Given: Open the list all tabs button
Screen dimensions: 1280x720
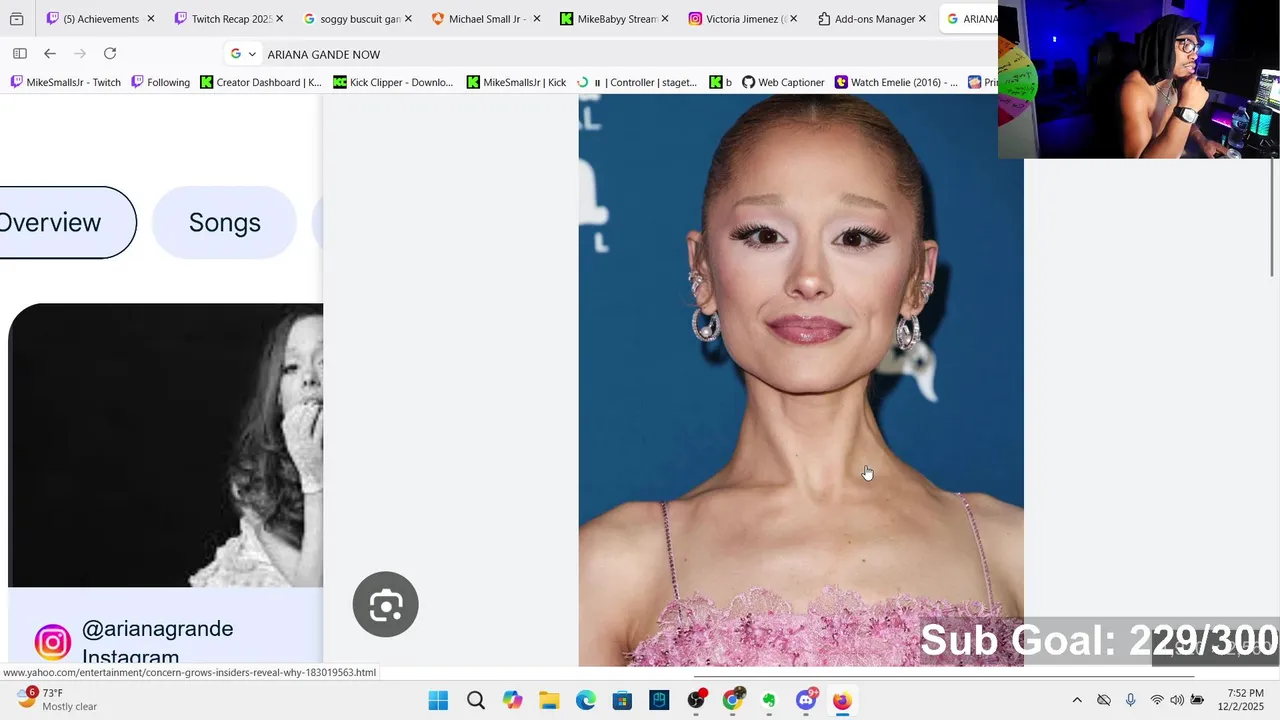Looking at the screenshot, I should coord(16,19).
